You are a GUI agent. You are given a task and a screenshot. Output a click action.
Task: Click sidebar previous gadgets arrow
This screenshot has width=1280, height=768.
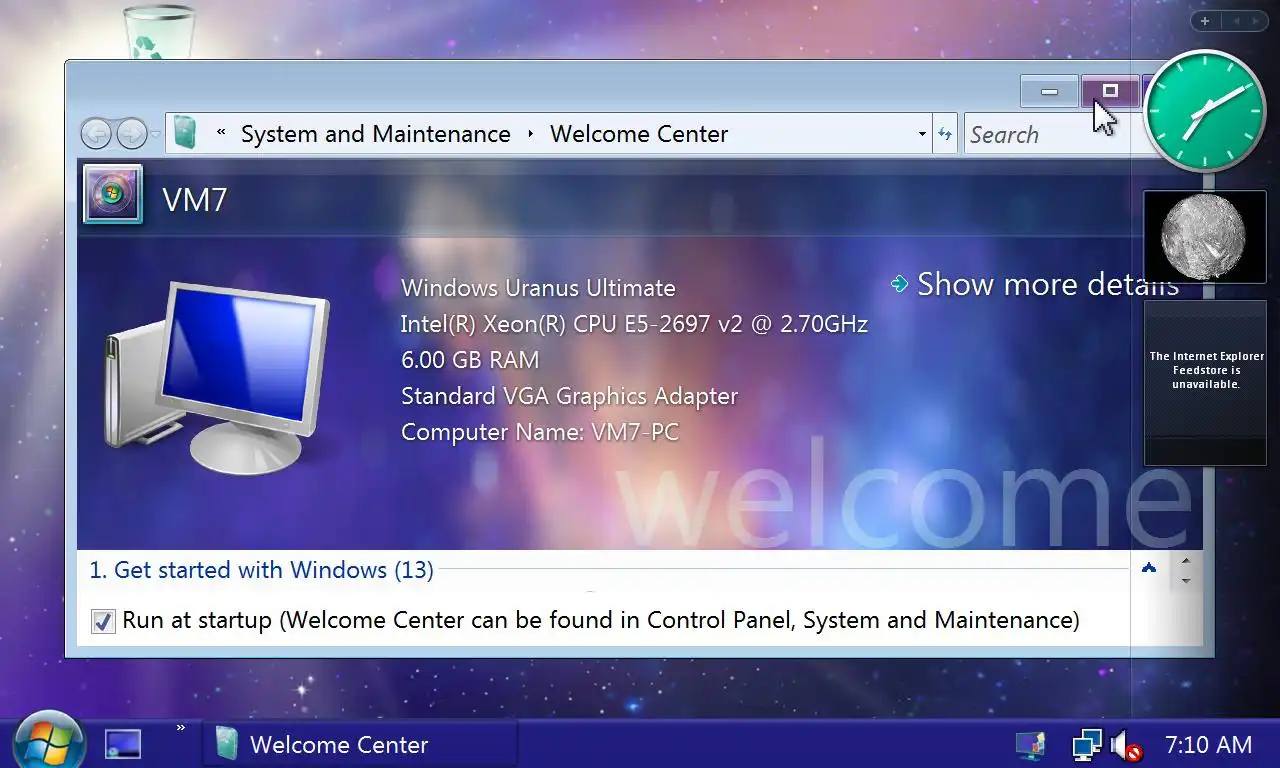point(1235,20)
